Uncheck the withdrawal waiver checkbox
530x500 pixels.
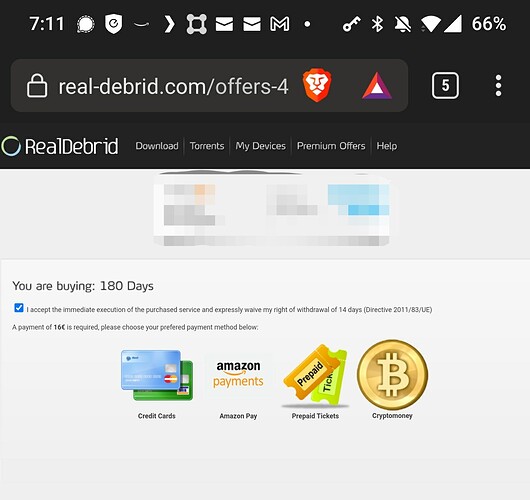click(19, 308)
